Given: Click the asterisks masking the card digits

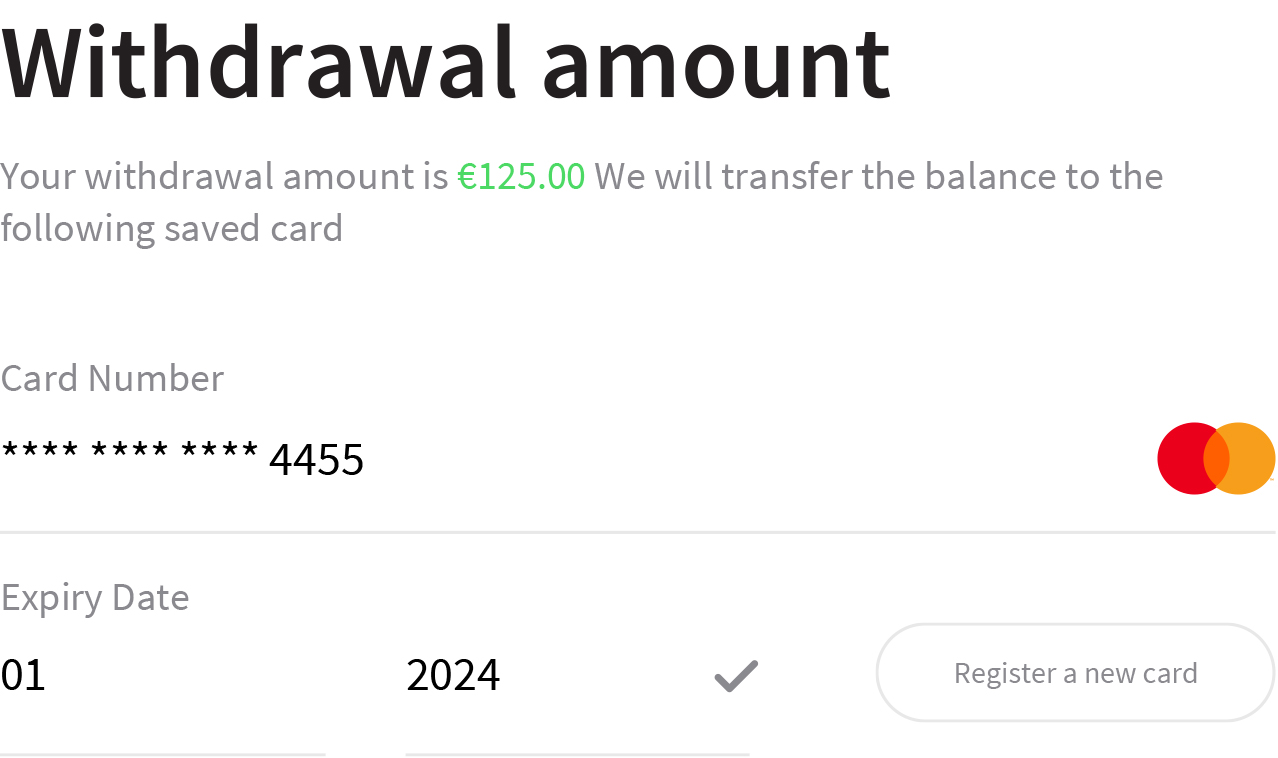Looking at the screenshot, I should pos(130,453).
